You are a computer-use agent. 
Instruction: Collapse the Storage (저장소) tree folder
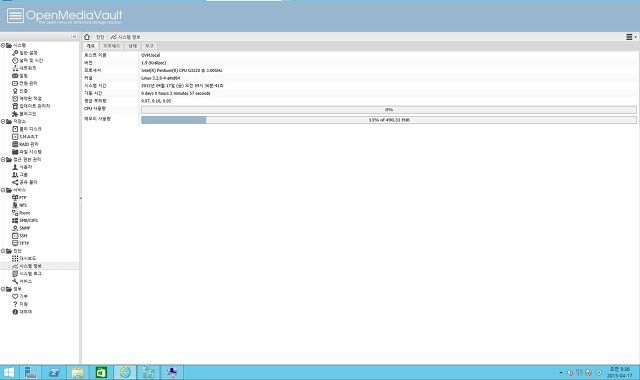pyautogui.click(x=3, y=121)
